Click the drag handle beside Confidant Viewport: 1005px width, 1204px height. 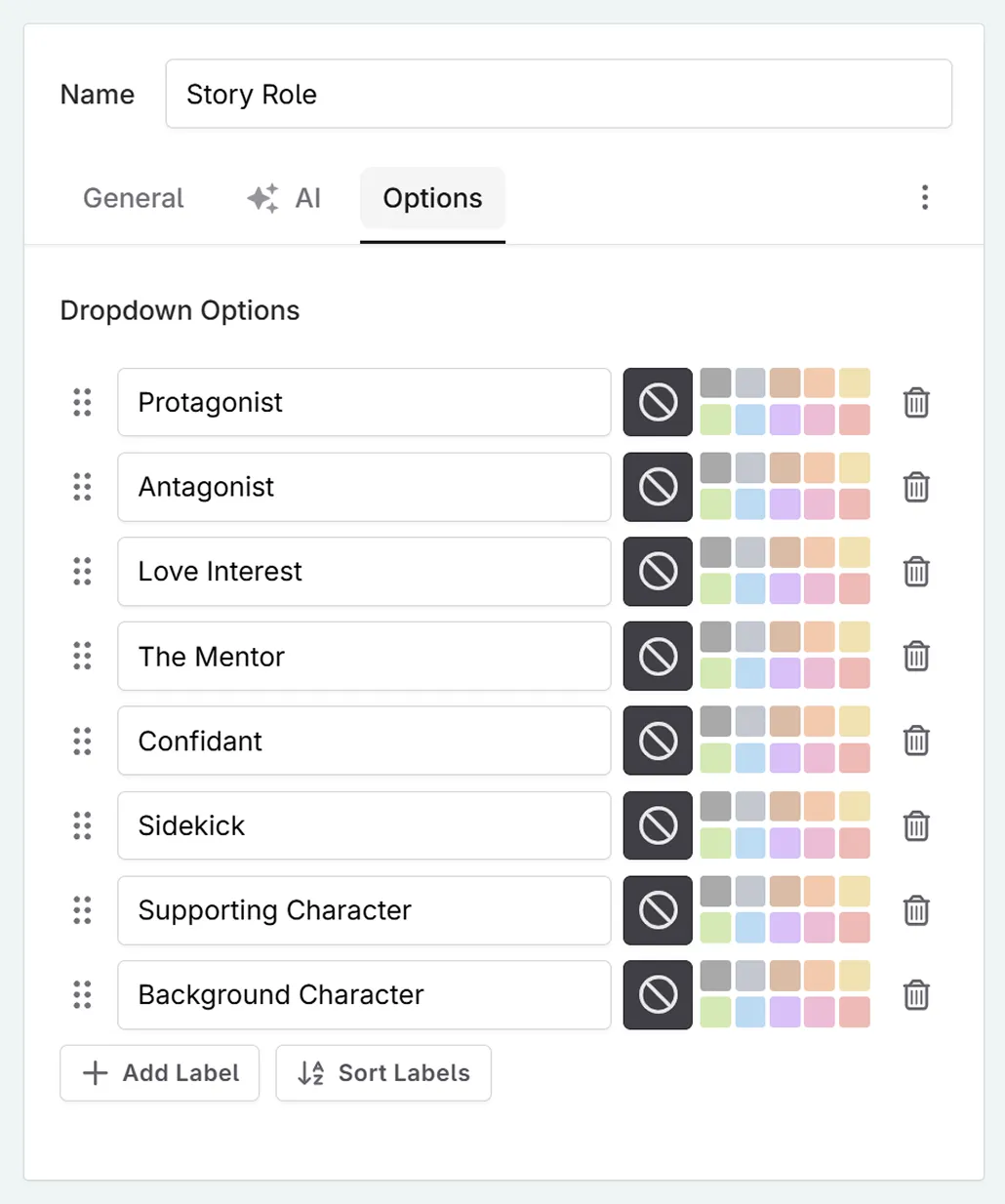tap(82, 741)
